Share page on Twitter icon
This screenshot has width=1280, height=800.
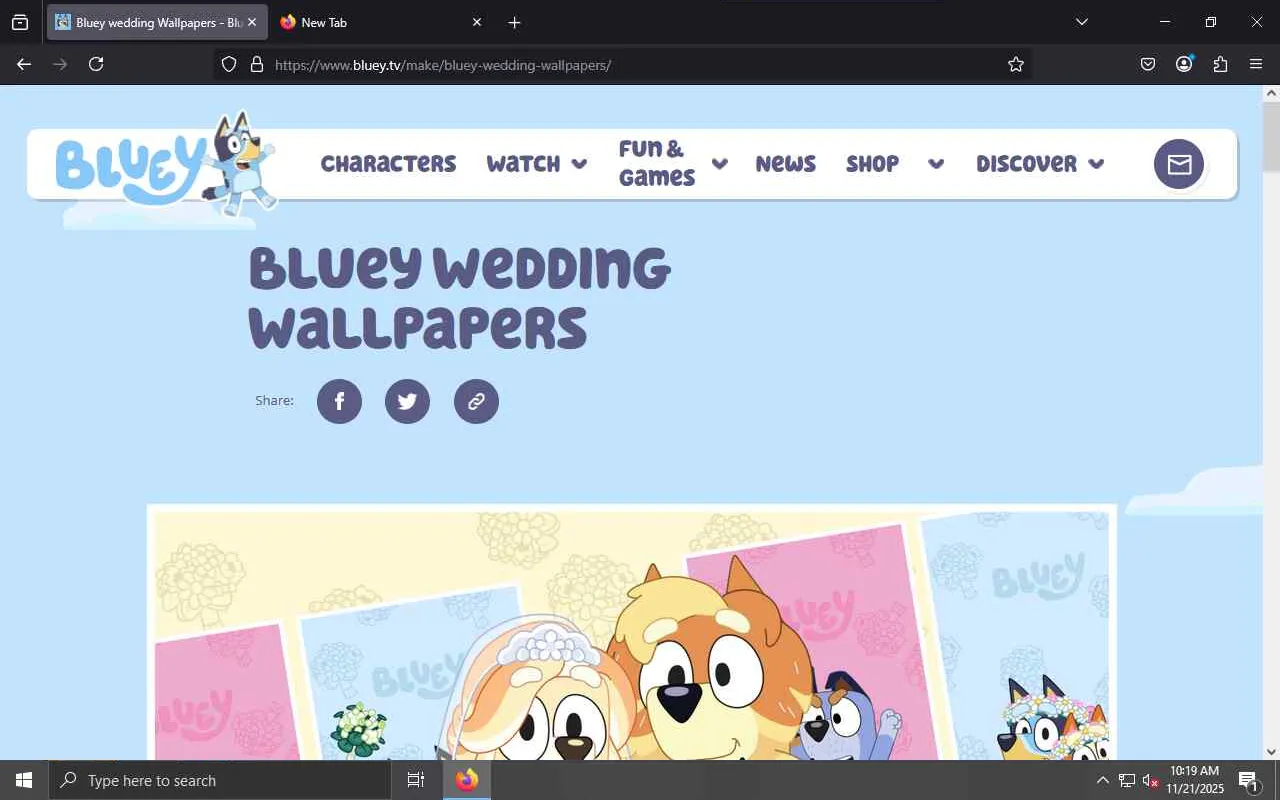[407, 401]
